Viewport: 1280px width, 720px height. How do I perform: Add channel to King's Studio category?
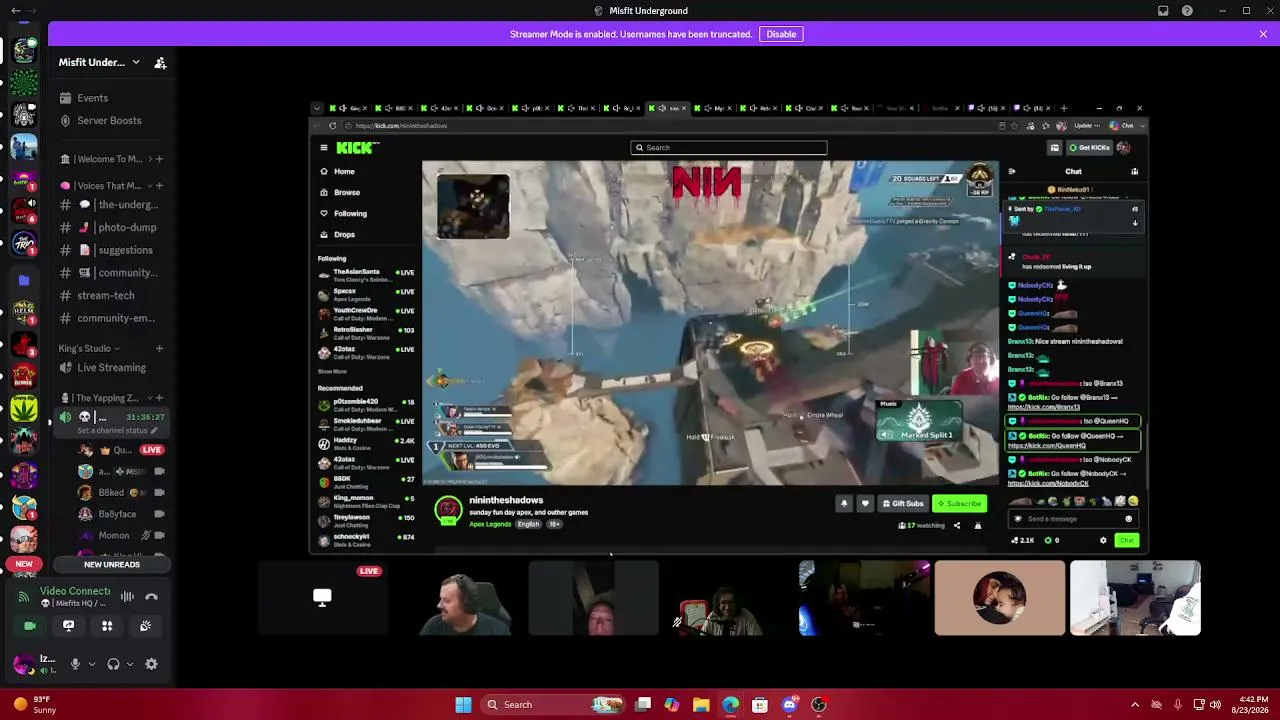coord(160,349)
